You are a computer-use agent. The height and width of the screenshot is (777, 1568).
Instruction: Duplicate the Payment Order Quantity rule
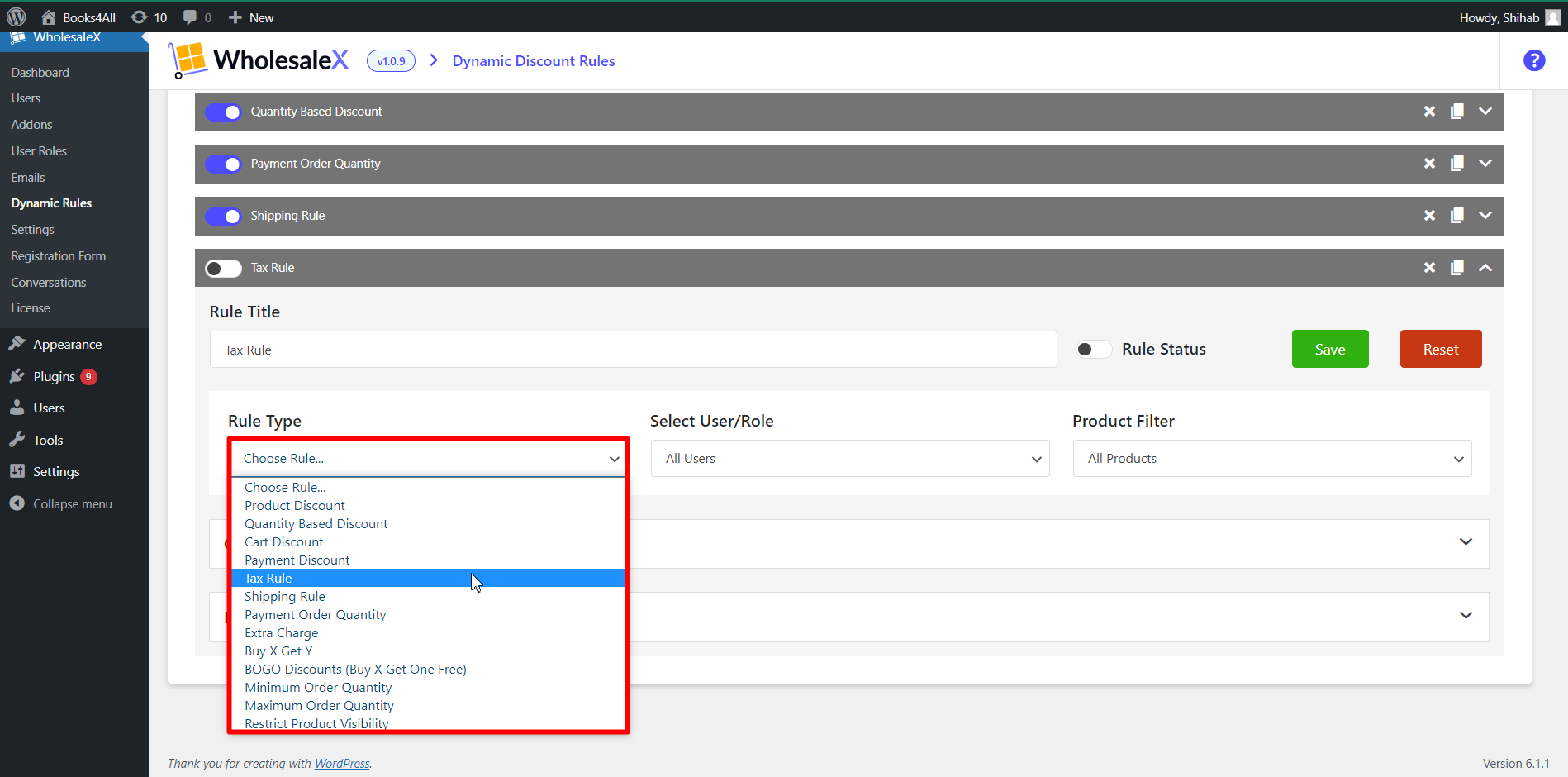(1457, 164)
